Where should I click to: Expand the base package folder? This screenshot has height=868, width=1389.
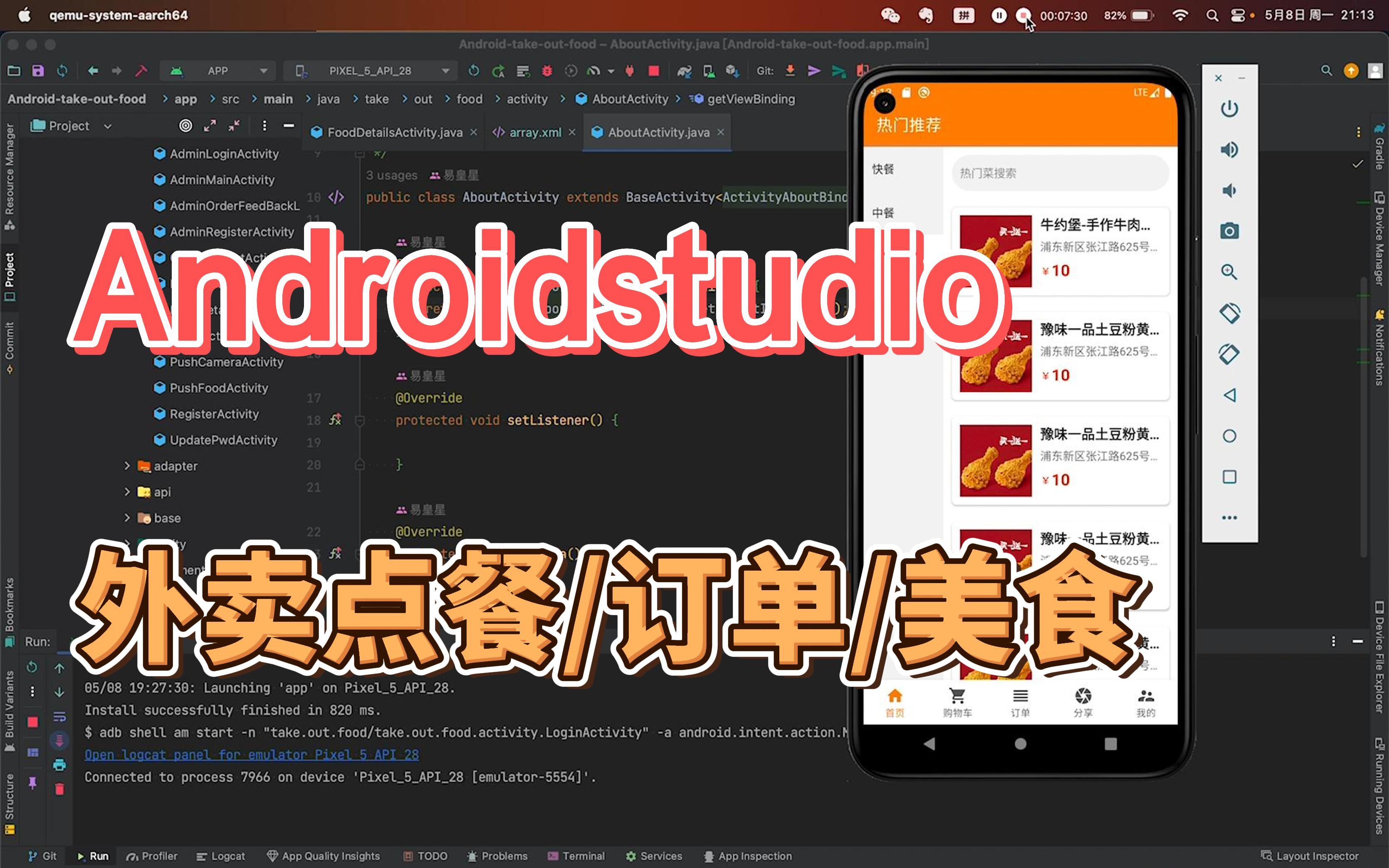coord(127,517)
